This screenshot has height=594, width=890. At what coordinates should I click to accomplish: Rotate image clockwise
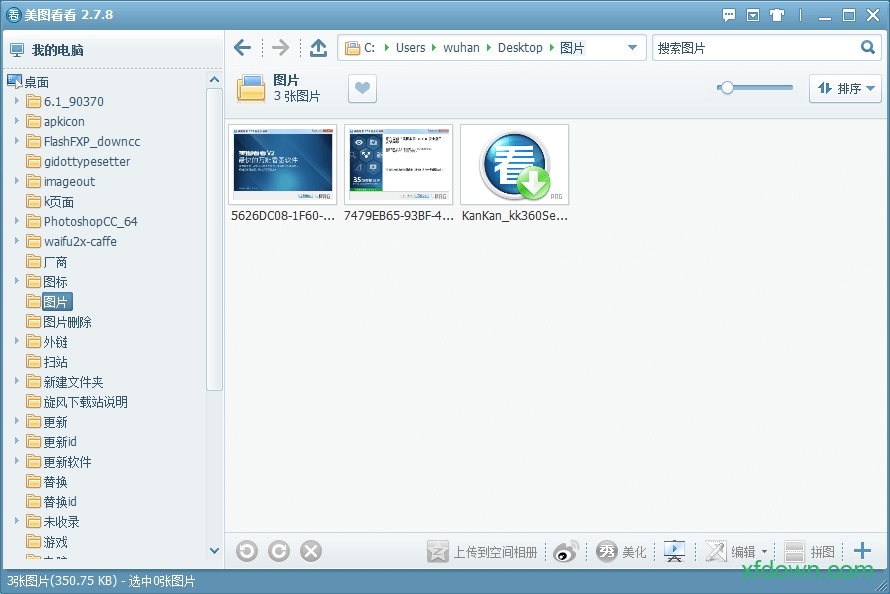tap(279, 551)
